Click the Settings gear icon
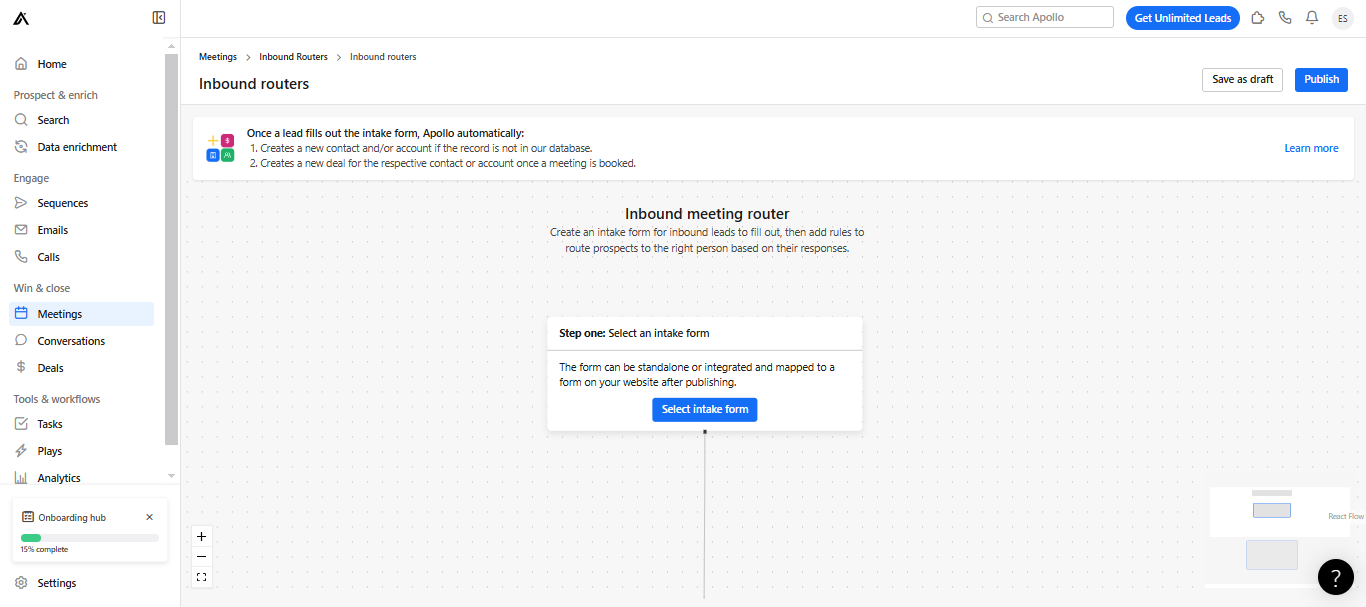Image resolution: width=1366 pixels, height=607 pixels. tap(21, 583)
